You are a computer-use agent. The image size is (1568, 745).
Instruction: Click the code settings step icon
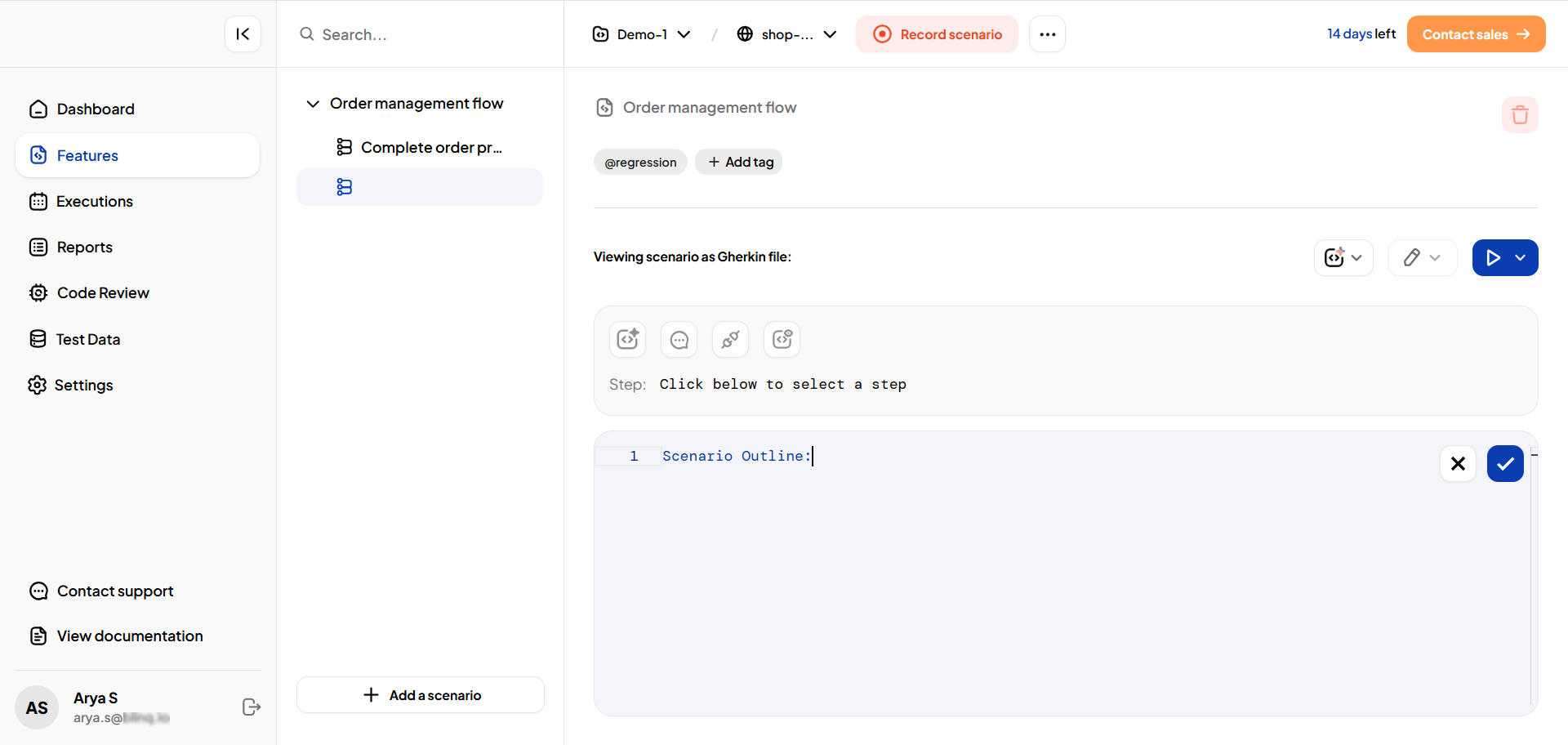tap(782, 339)
